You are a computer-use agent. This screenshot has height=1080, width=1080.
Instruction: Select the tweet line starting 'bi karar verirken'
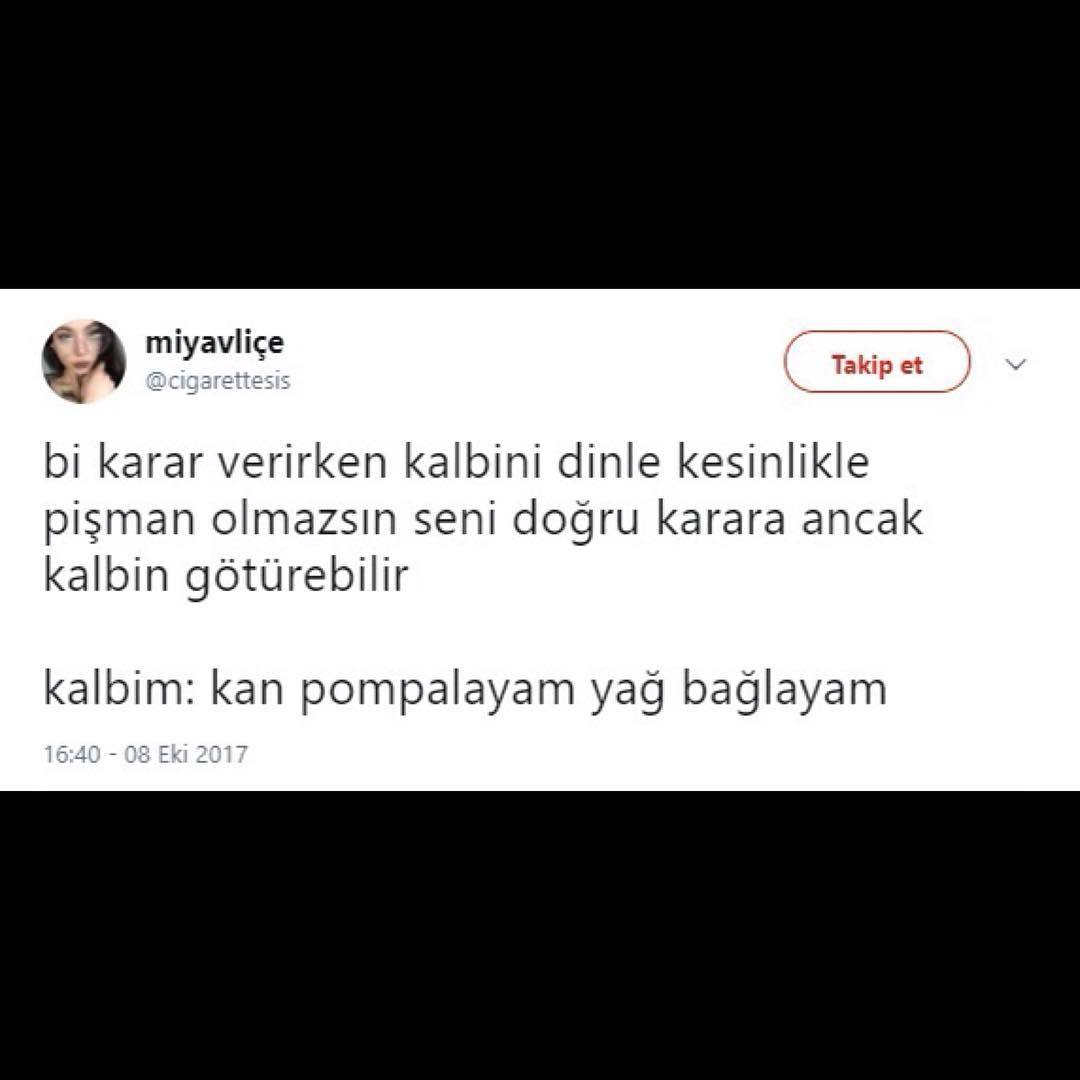coord(456,462)
